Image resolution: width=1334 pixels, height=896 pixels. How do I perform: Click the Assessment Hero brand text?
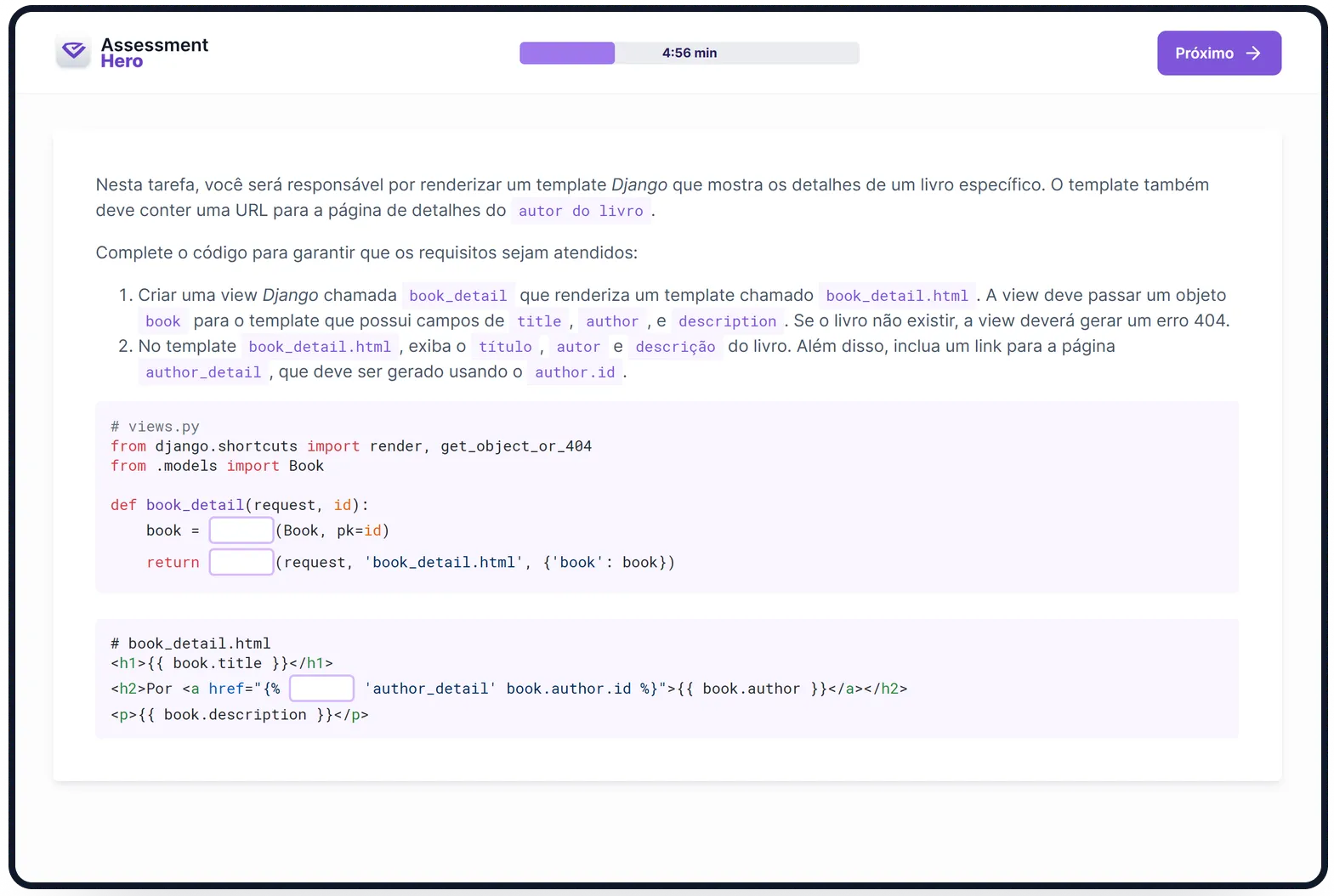(x=155, y=53)
